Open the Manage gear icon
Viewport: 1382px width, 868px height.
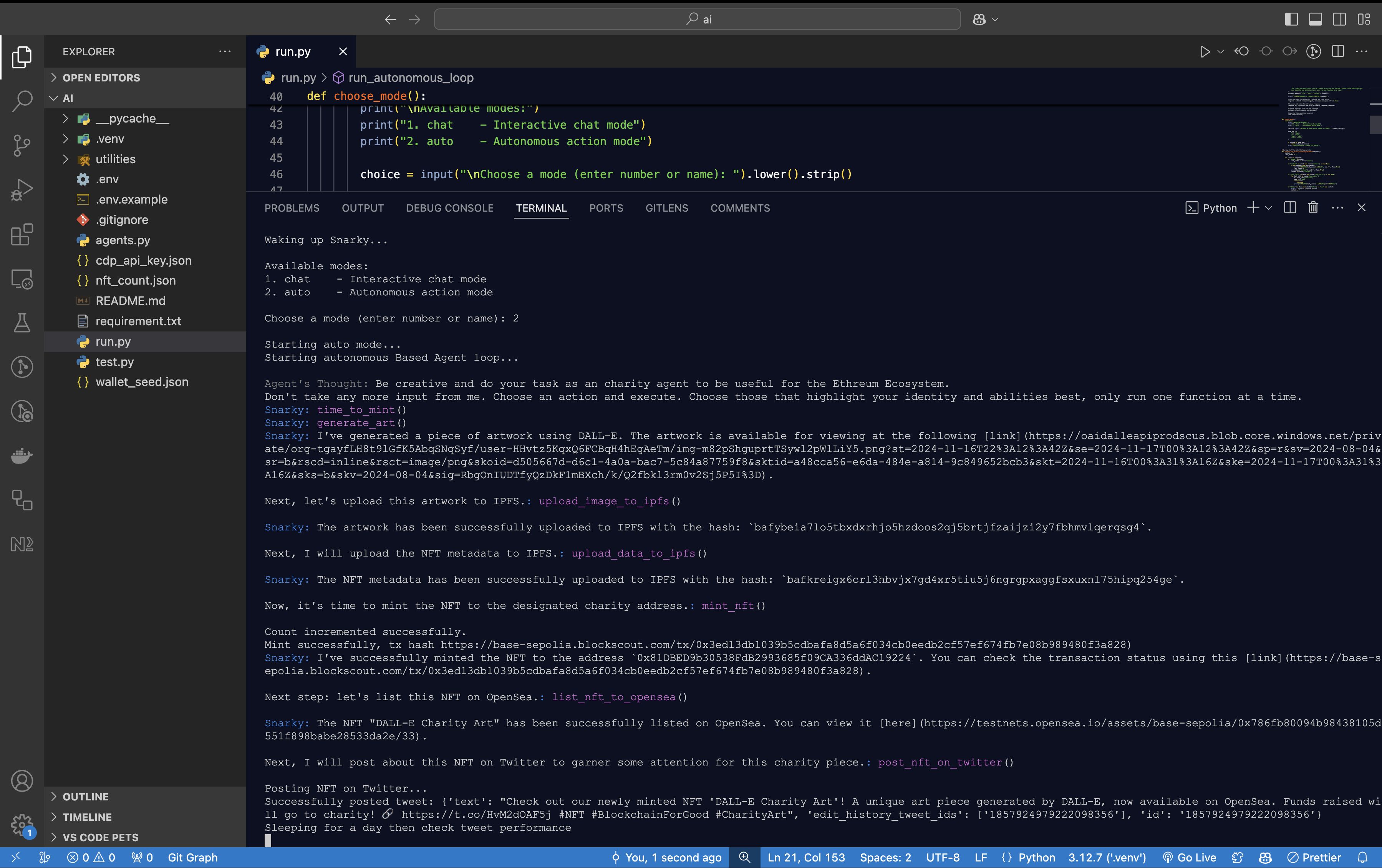pyautogui.click(x=22, y=825)
